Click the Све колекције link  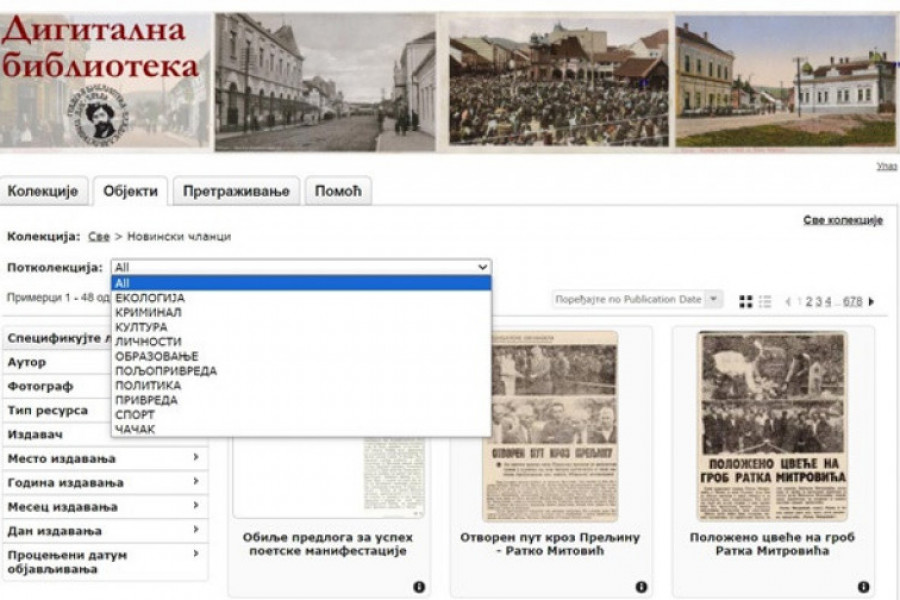coord(842,220)
